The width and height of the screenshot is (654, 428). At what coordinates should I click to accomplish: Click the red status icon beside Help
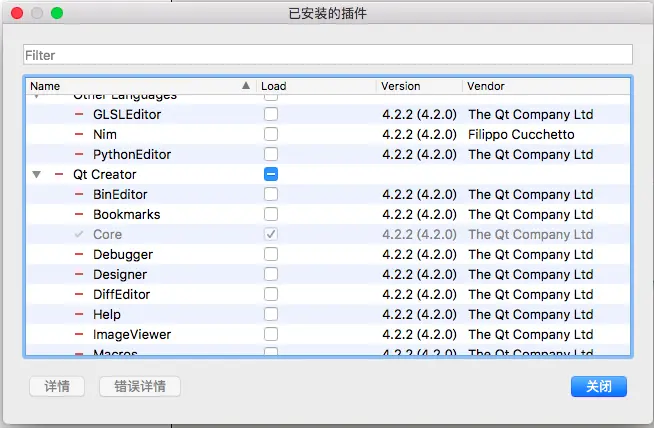click(x=79, y=314)
